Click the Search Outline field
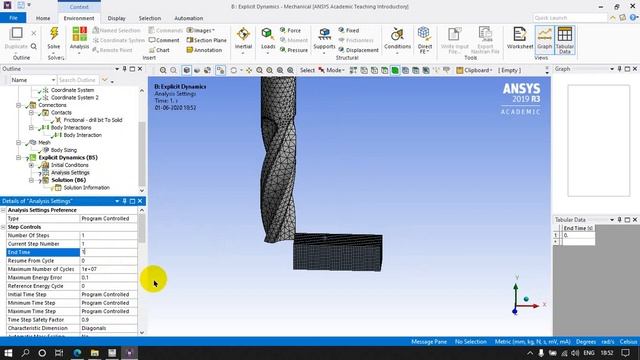This screenshot has width=640, height=360. tap(78, 80)
